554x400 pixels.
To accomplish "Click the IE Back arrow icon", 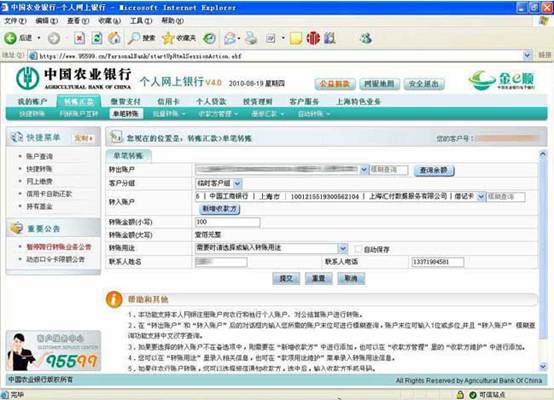I will (10, 38).
